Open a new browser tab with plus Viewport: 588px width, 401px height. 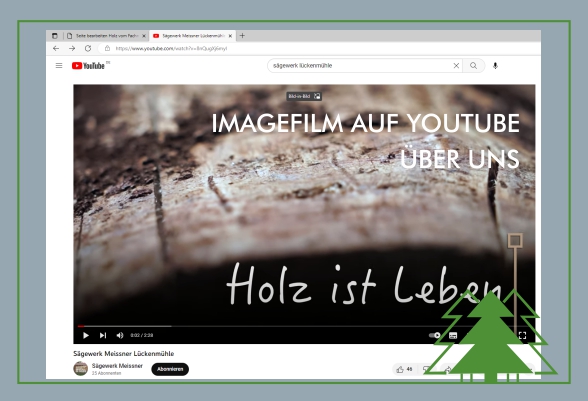click(242, 36)
